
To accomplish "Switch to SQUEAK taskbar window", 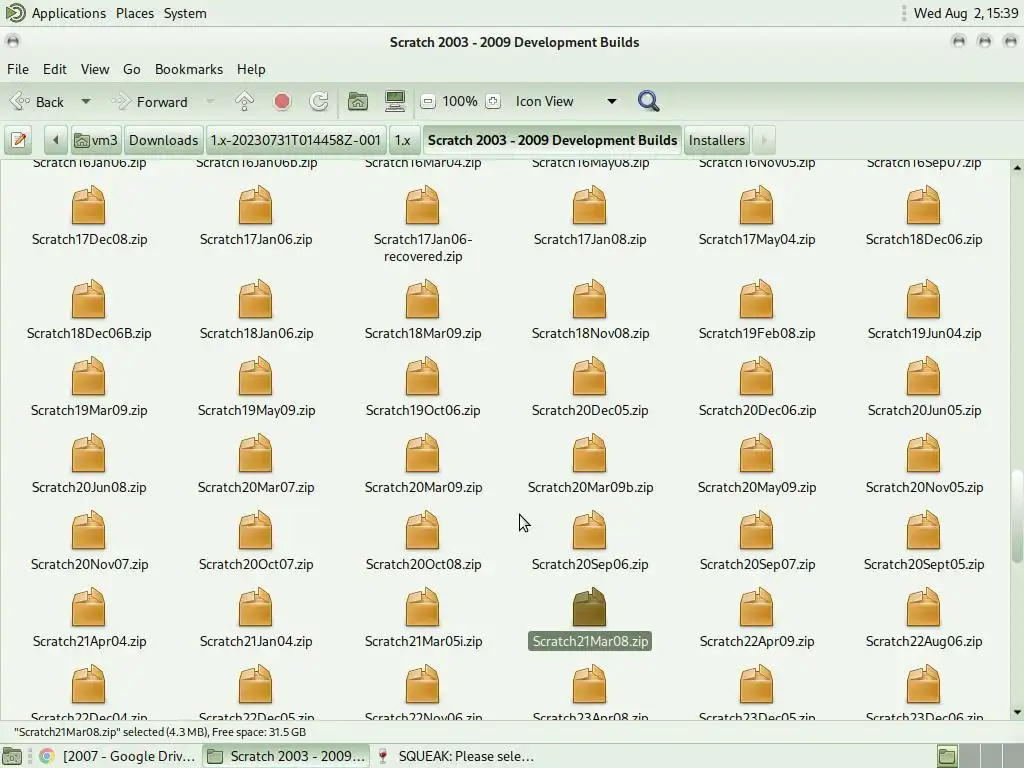I will click(455, 756).
